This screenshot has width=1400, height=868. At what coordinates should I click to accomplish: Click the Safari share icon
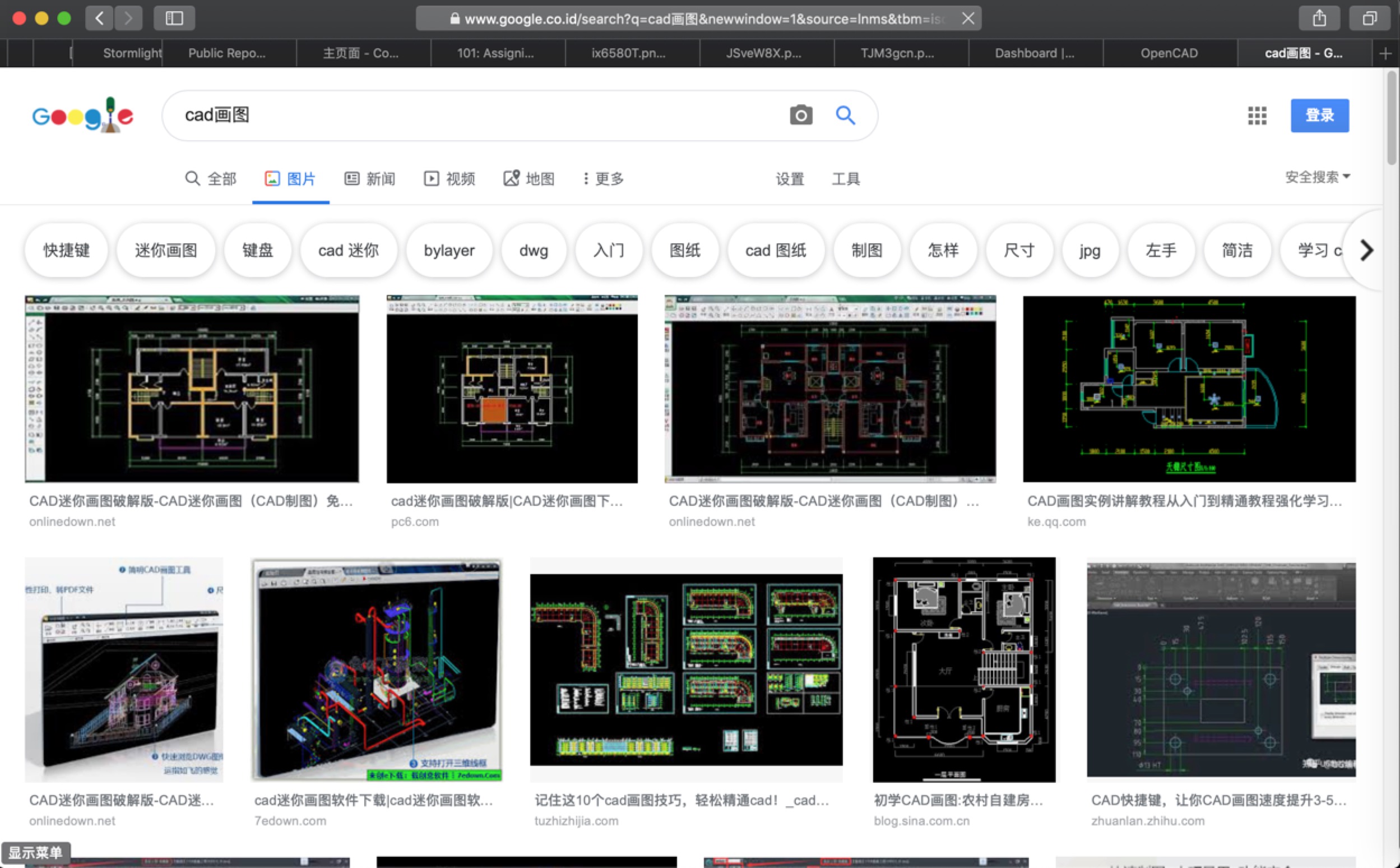point(1319,19)
